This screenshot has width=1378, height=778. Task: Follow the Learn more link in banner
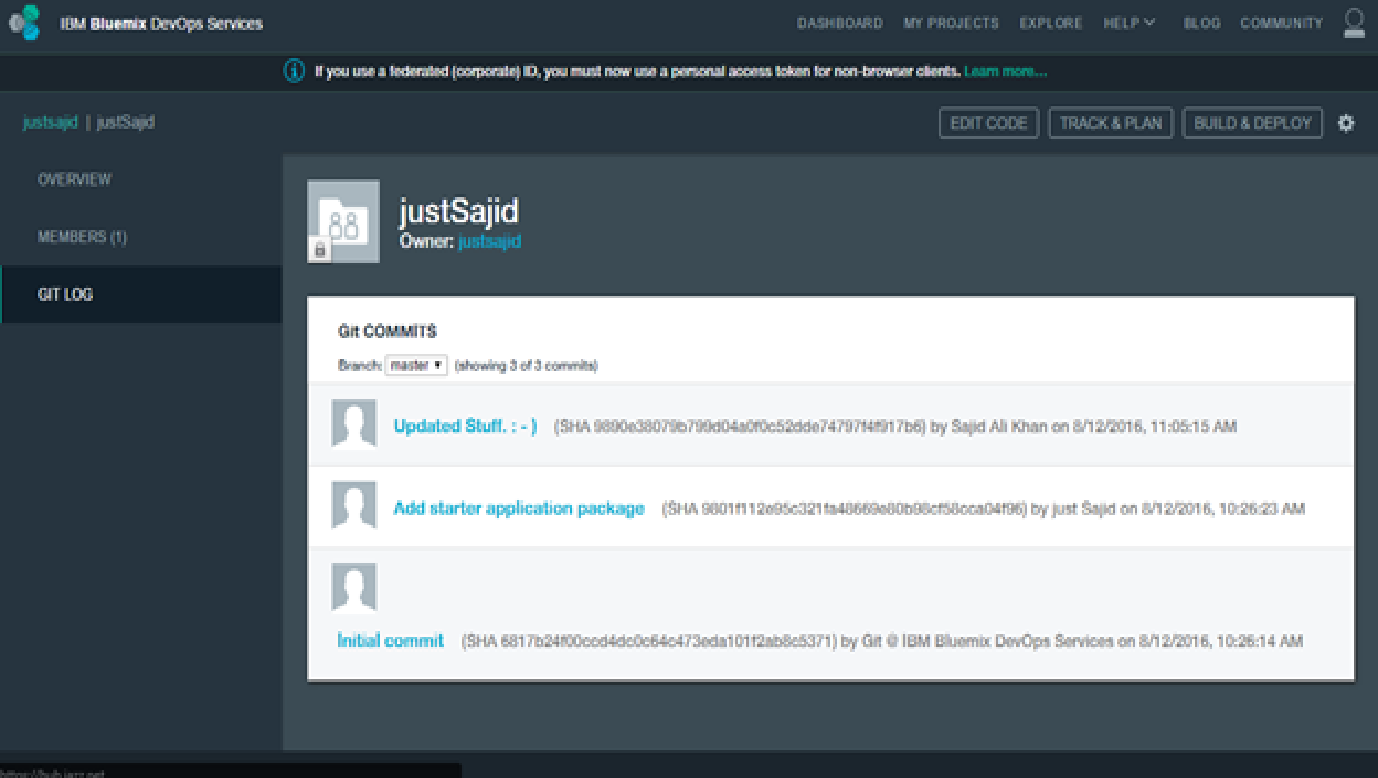coord(1006,72)
